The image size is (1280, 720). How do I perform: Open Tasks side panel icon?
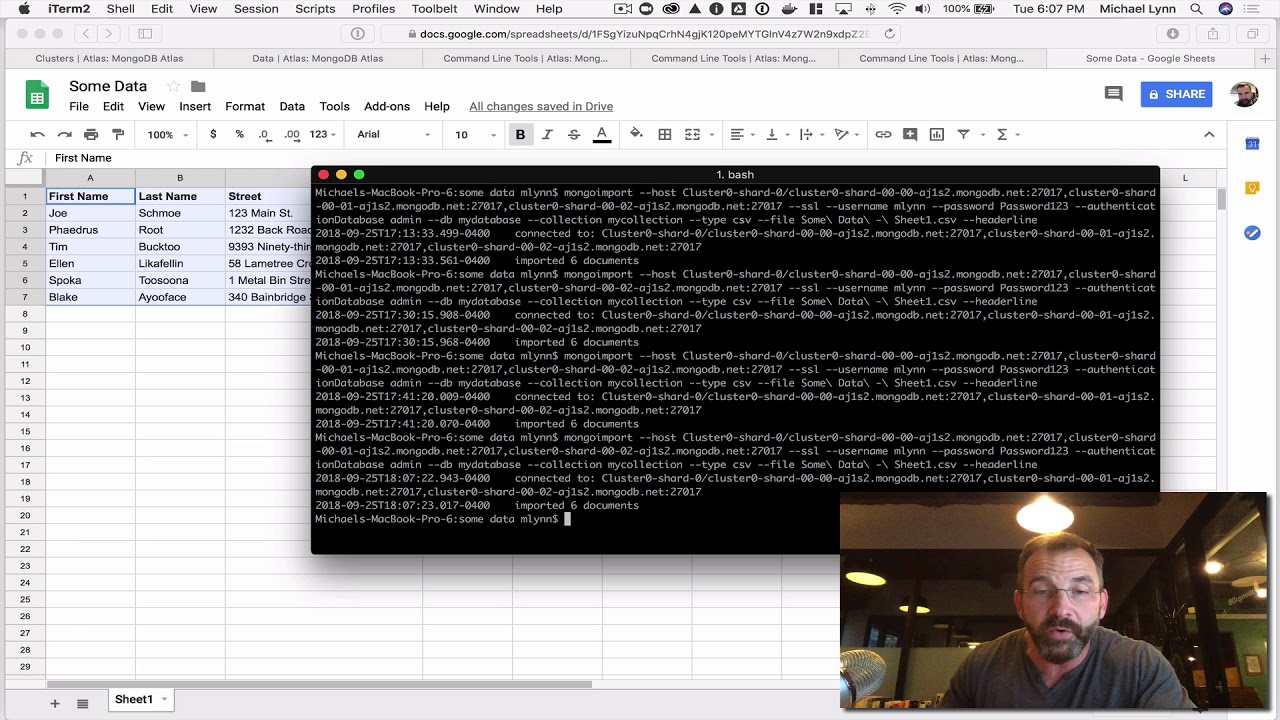pos(1252,233)
